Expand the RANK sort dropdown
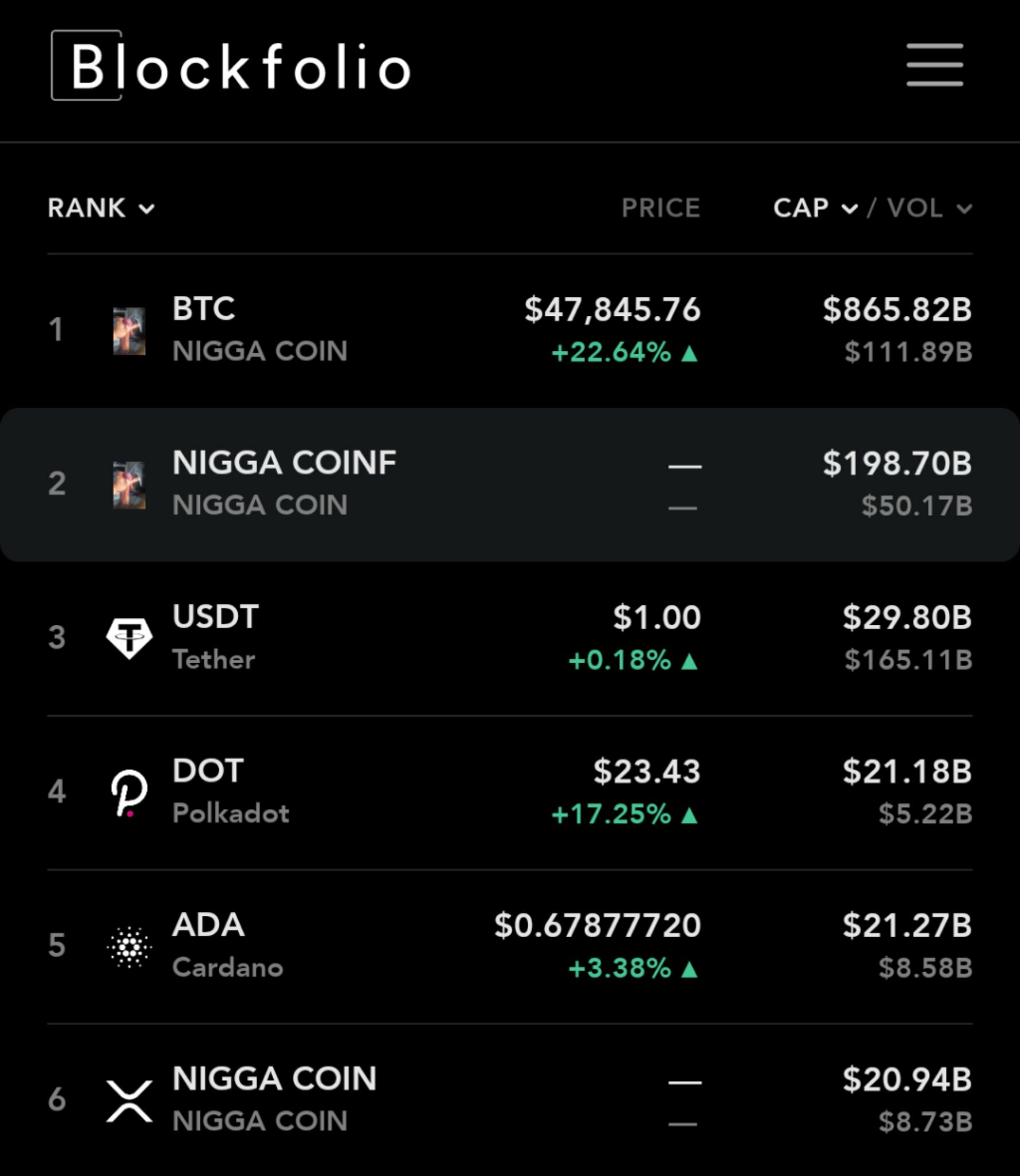 [101, 208]
